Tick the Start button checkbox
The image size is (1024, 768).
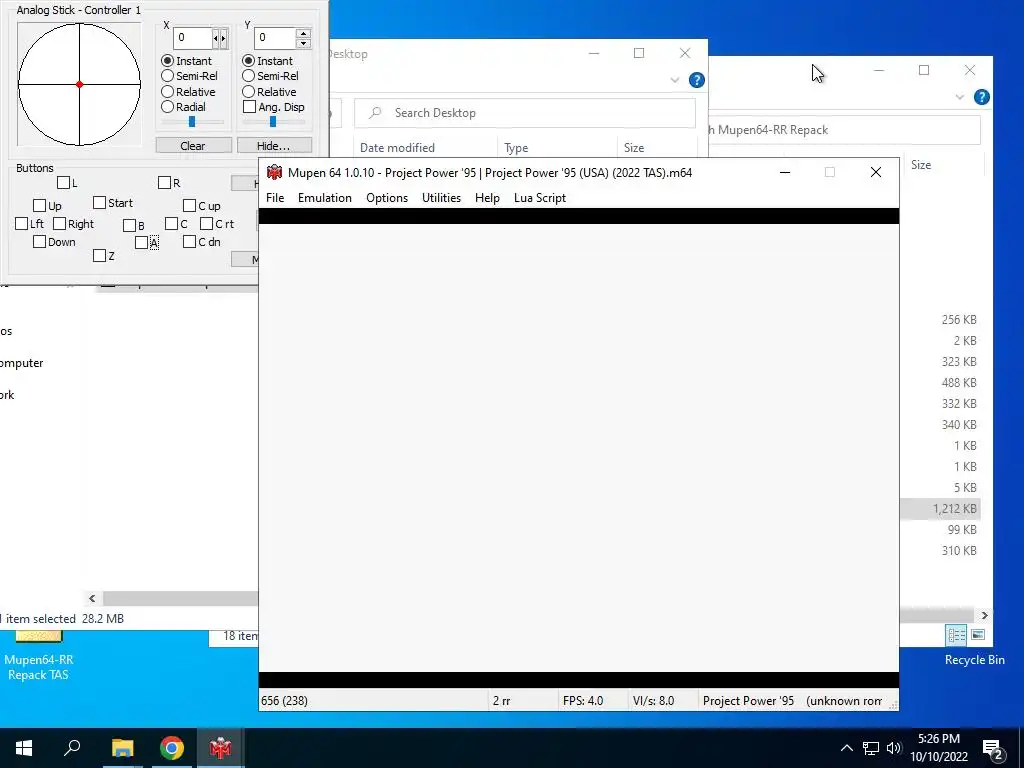[99, 203]
